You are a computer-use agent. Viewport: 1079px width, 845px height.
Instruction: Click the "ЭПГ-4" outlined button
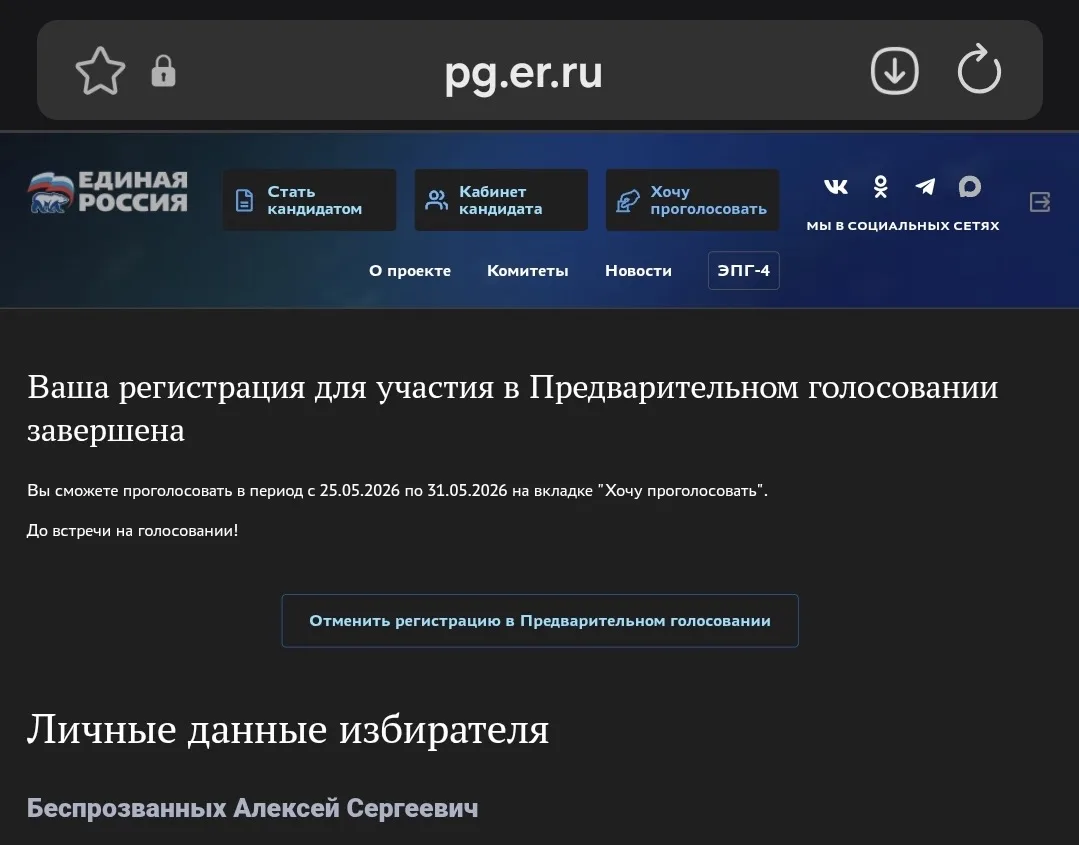coord(743,271)
